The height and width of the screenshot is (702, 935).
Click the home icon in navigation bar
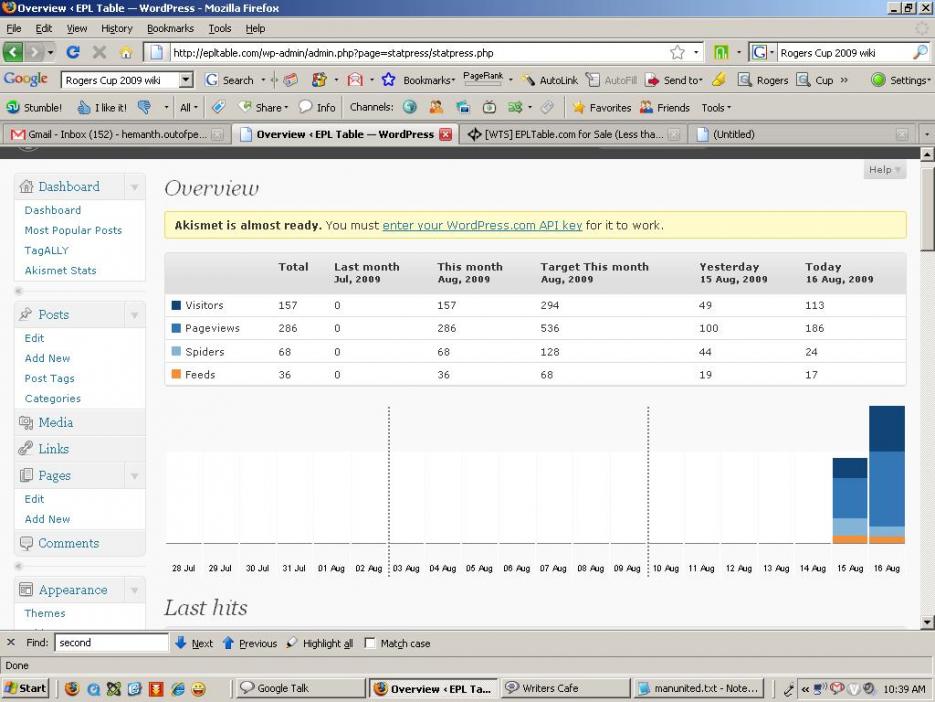(126, 53)
